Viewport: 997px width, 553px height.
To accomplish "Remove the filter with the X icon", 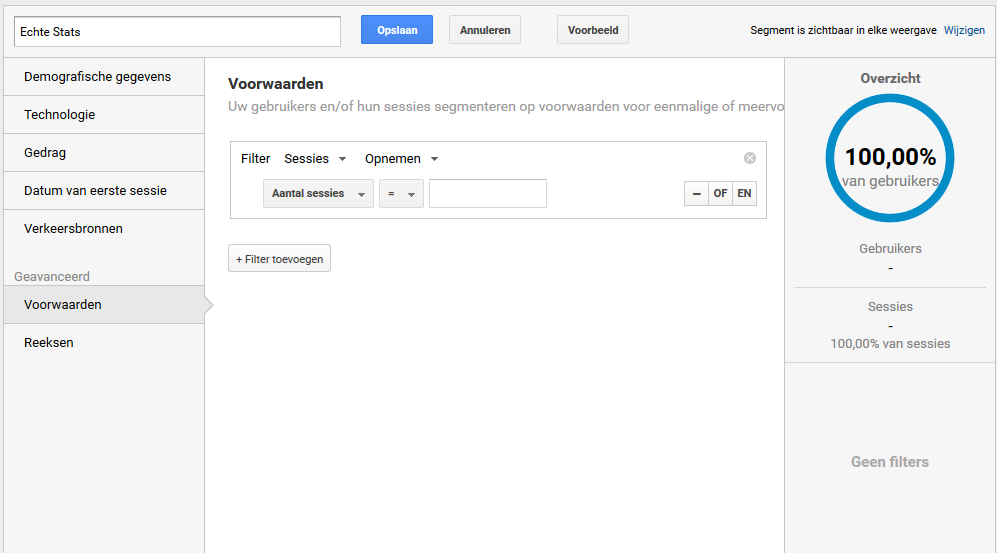I will (750, 158).
